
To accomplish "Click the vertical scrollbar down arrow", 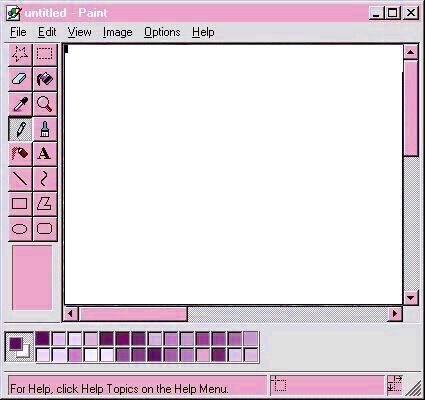I will pos(411,297).
